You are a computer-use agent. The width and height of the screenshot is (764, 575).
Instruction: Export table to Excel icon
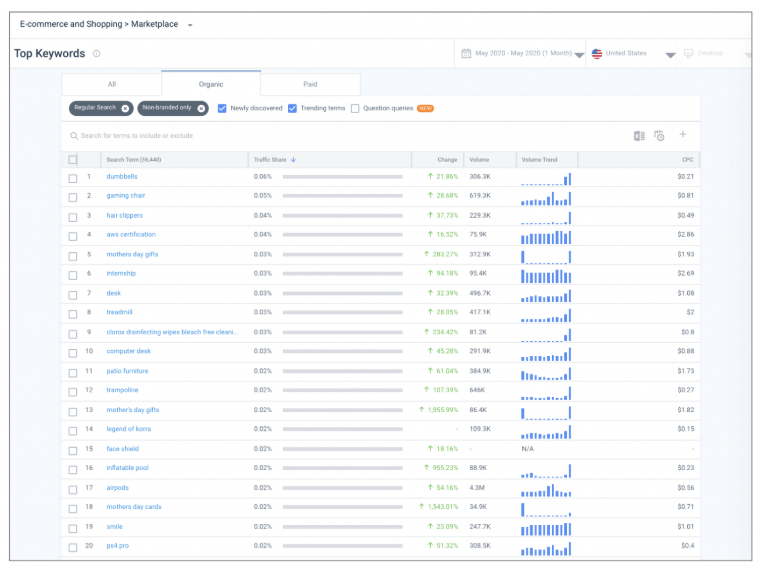click(639, 136)
